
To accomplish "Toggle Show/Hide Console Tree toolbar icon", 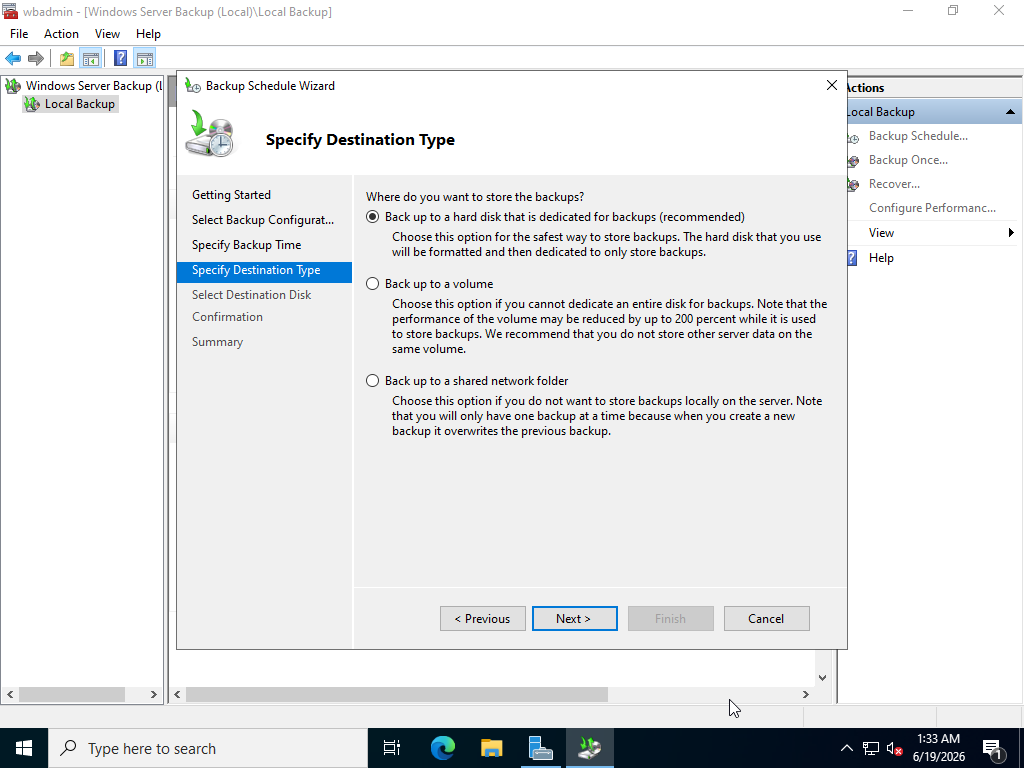I will tap(91, 59).
